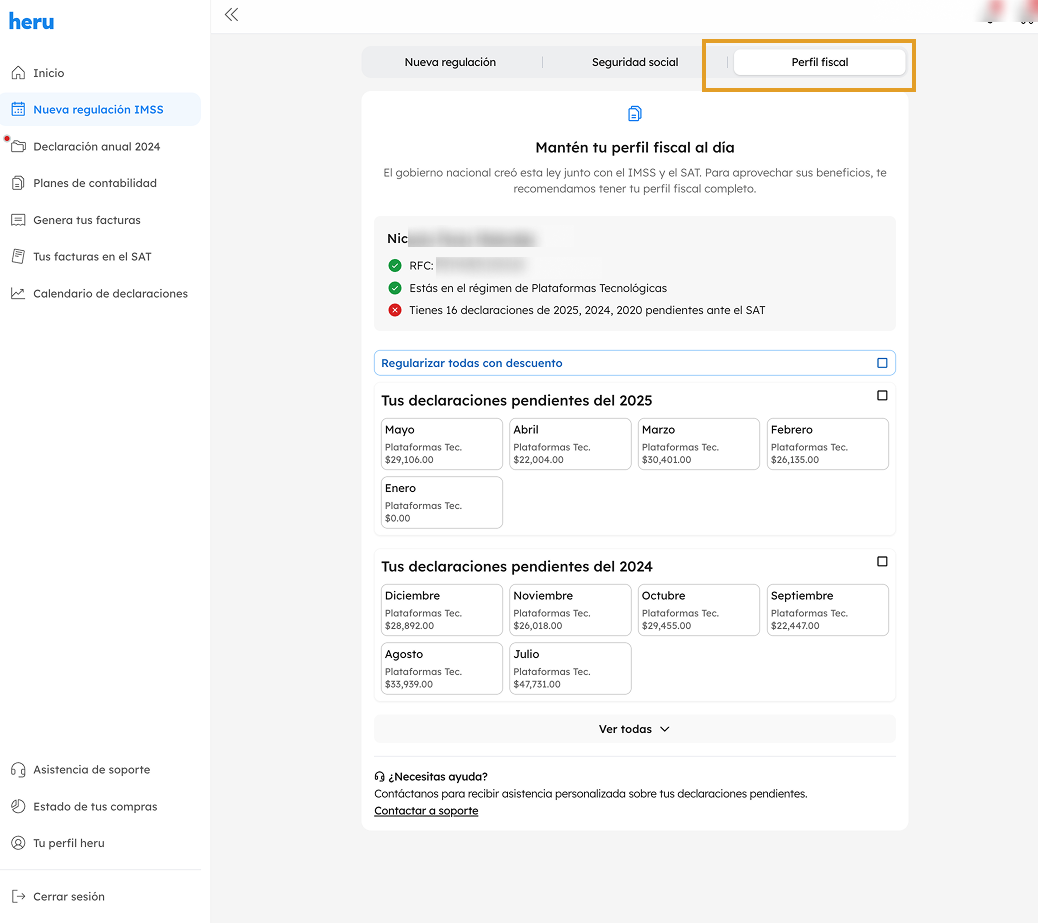
Task: Click the blue documents icon above the heading
Action: (x=634, y=114)
